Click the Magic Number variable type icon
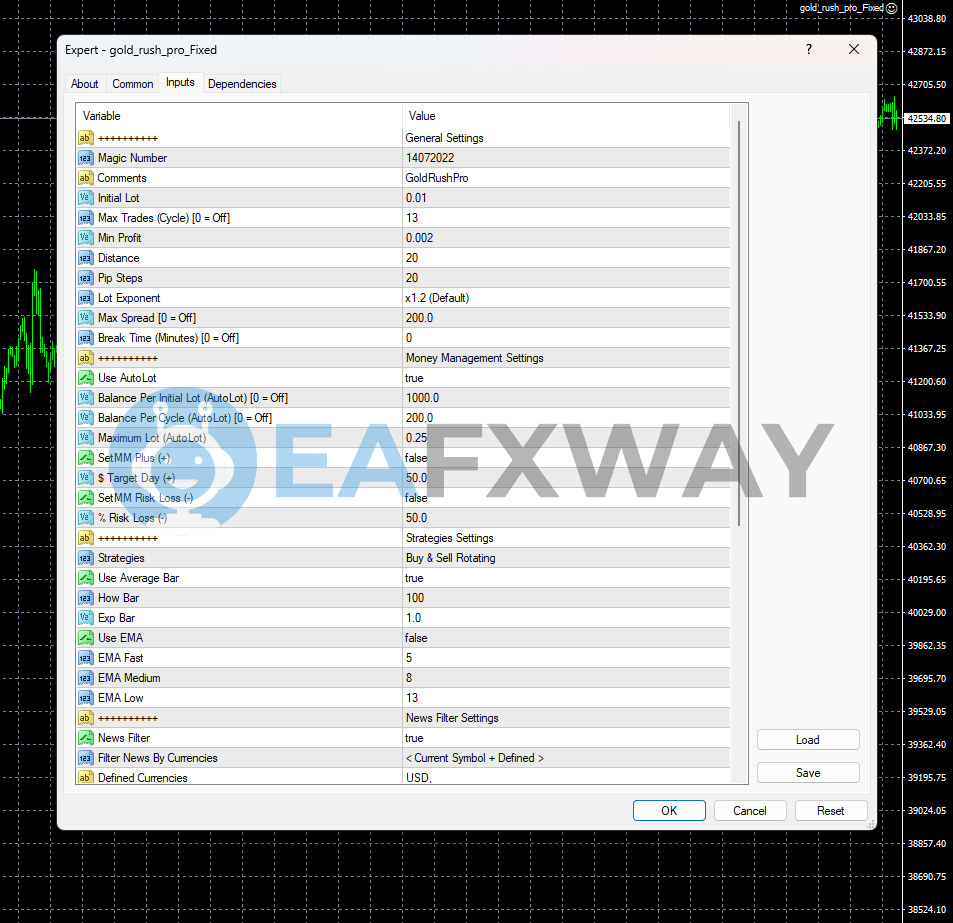The height and width of the screenshot is (923, 953). click(x=86, y=158)
